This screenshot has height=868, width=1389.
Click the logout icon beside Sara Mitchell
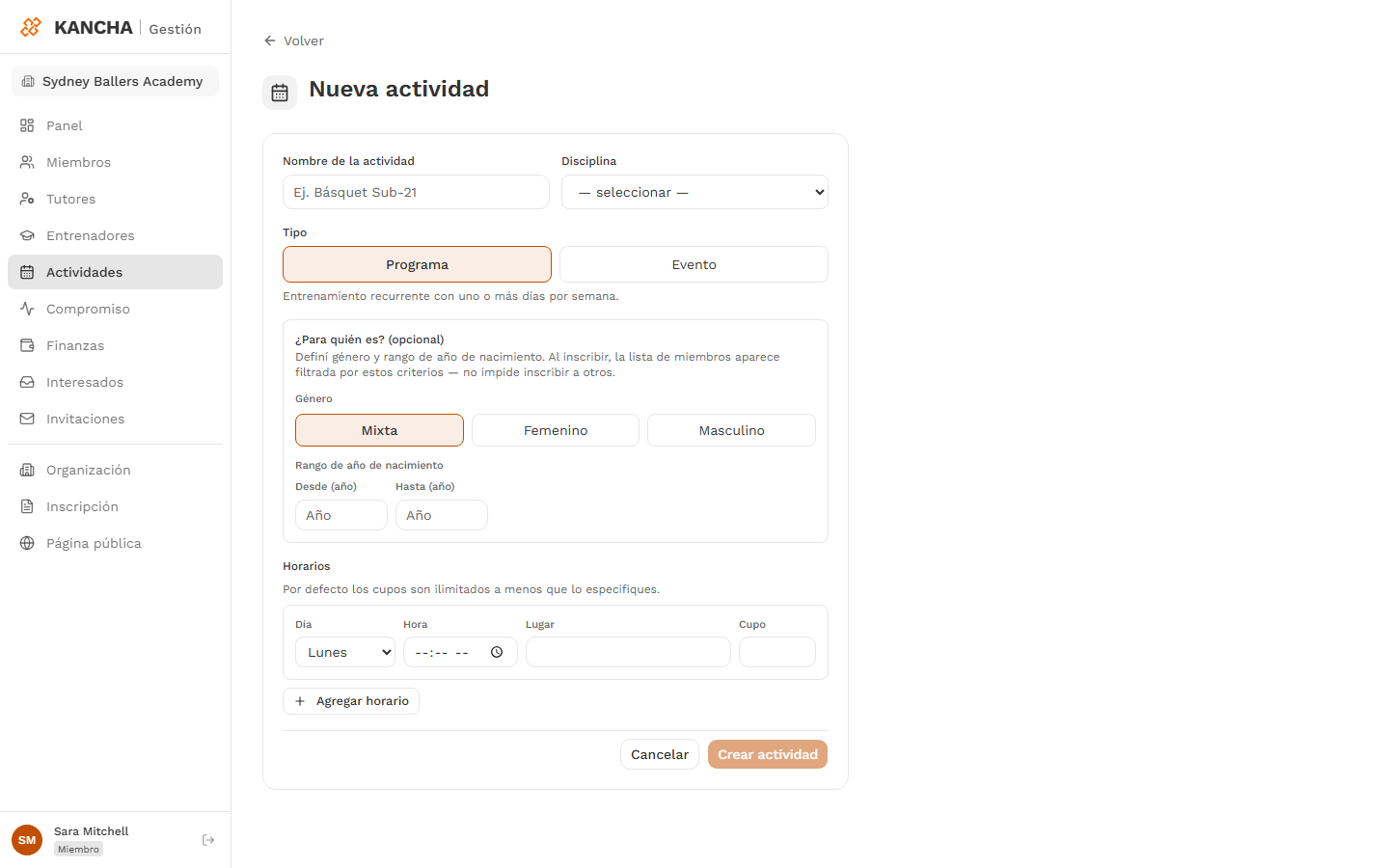point(208,840)
